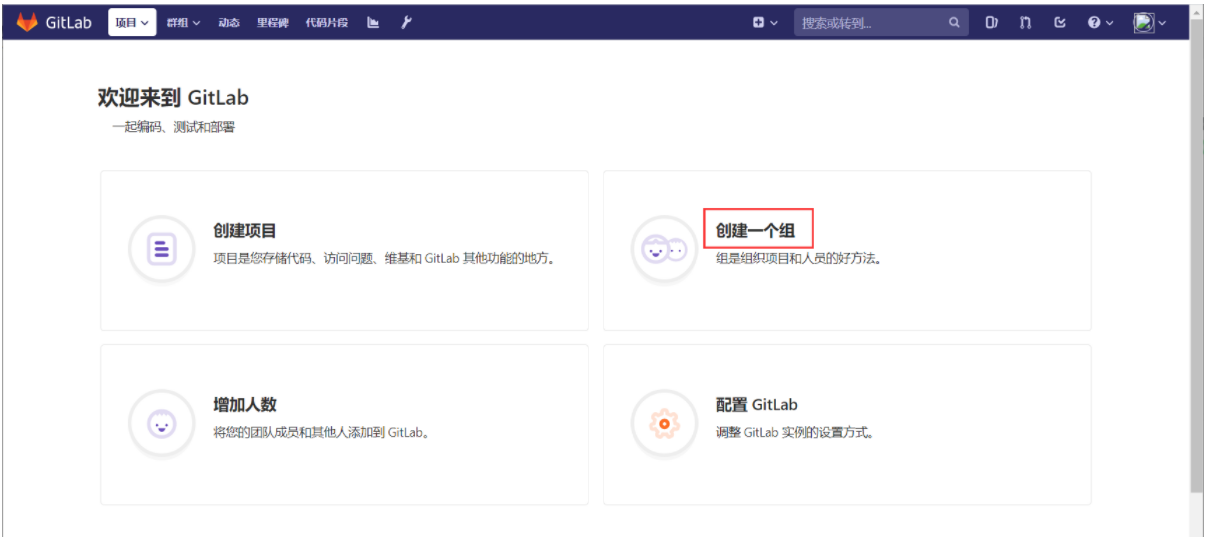Expand the 群组 dropdown menu
The width and height of the screenshot is (1205, 537).
(183, 22)
